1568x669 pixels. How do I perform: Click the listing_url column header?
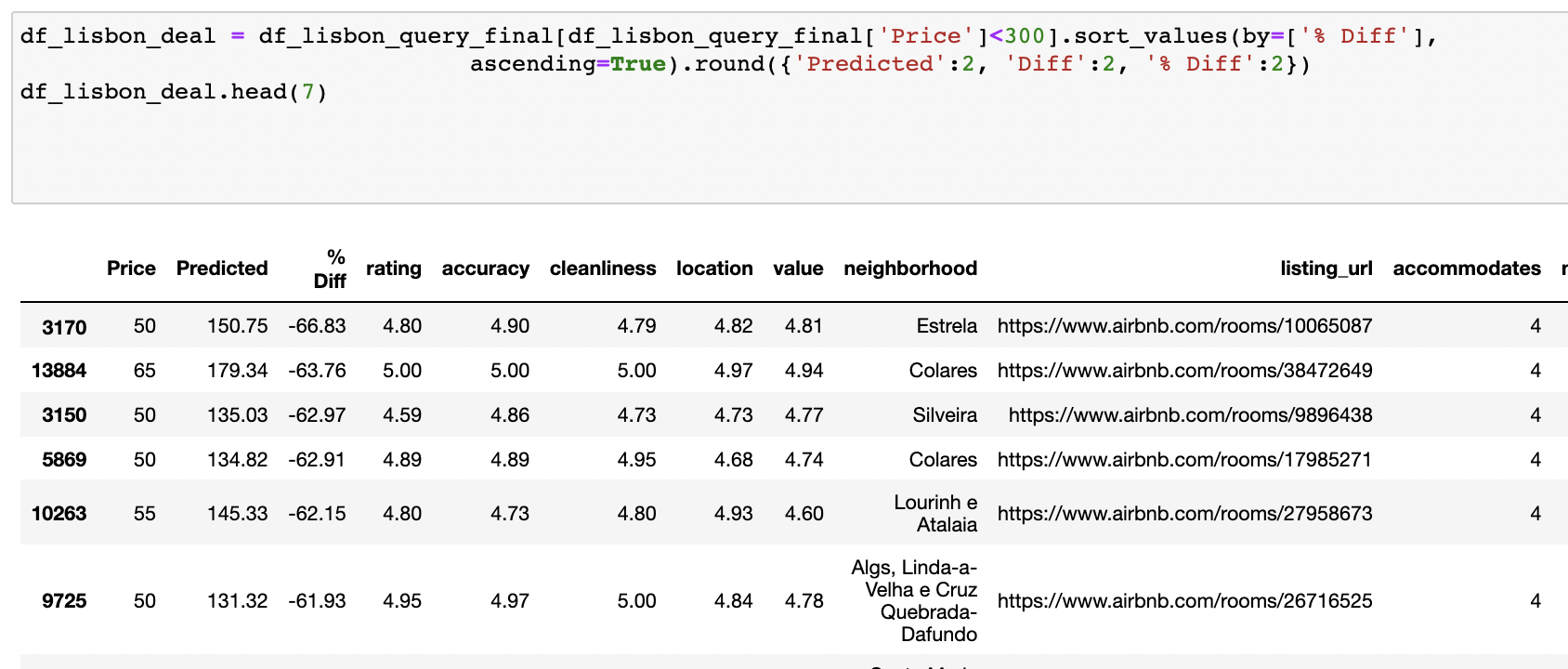click(1326, 269)
